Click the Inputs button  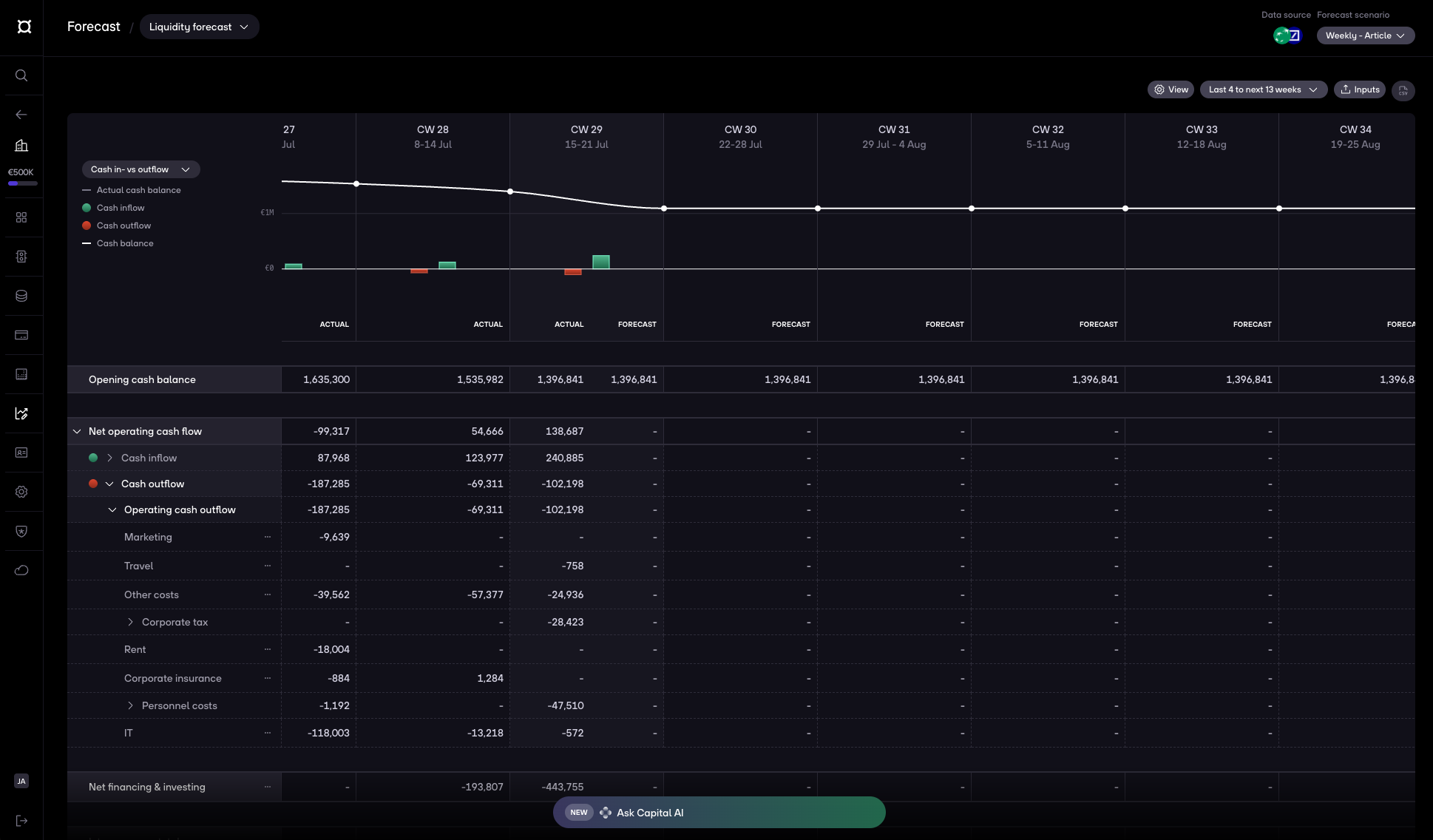[1359, 89]
